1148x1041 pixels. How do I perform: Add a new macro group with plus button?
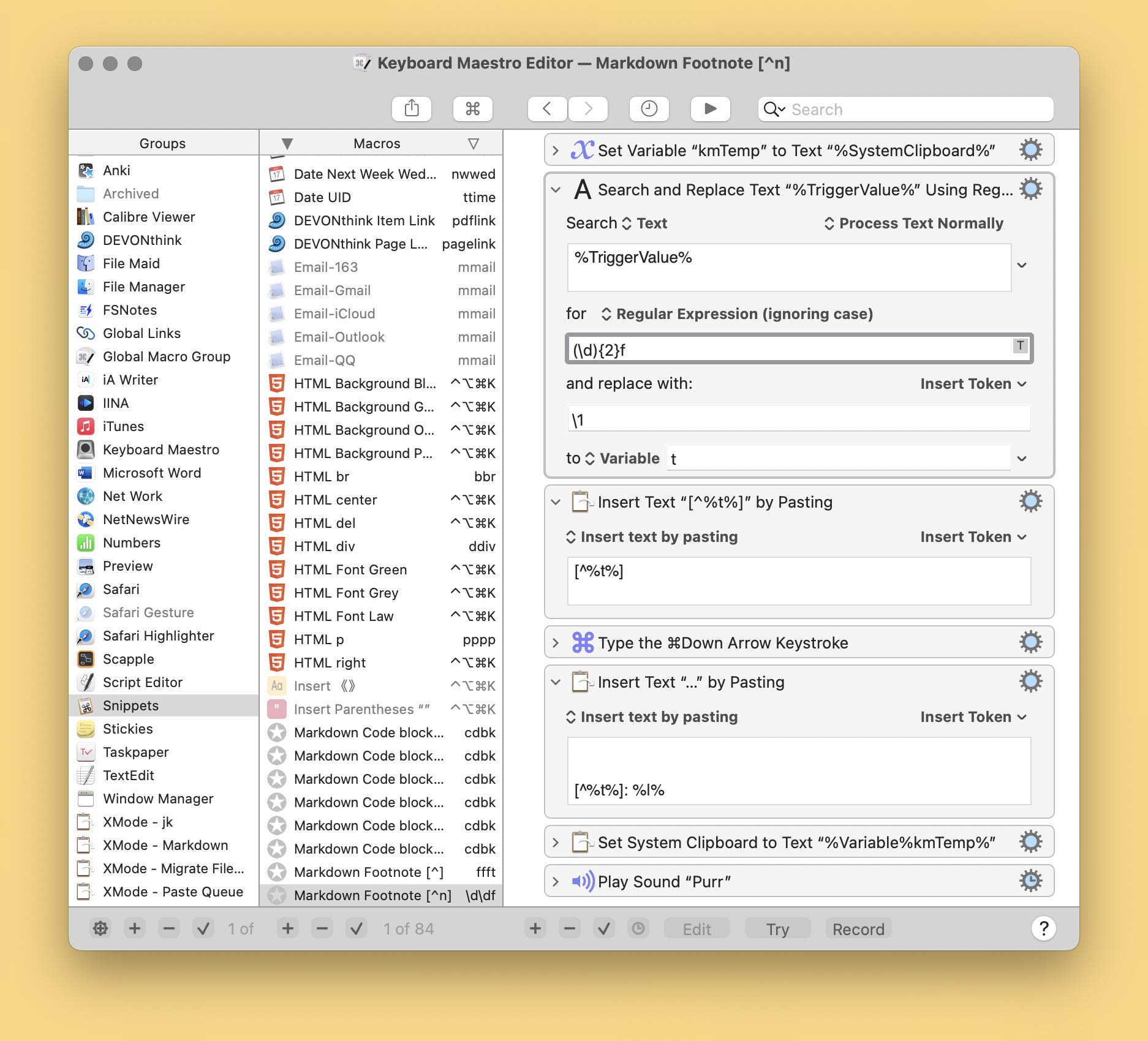tap(134, 928)
